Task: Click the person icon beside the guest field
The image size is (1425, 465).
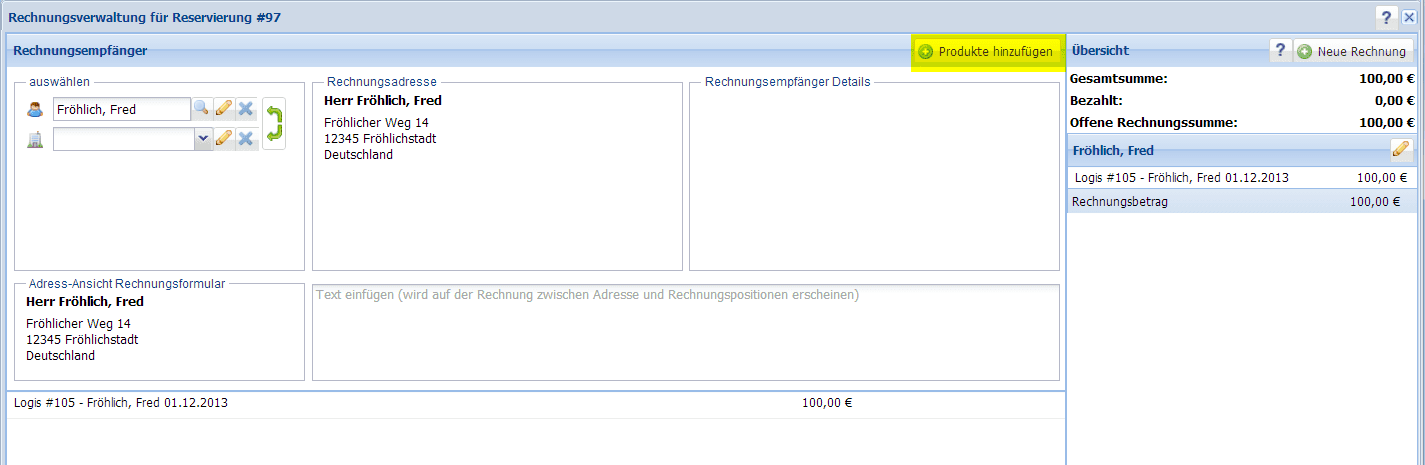Action: pyautogui.click(x=36, y=109)
